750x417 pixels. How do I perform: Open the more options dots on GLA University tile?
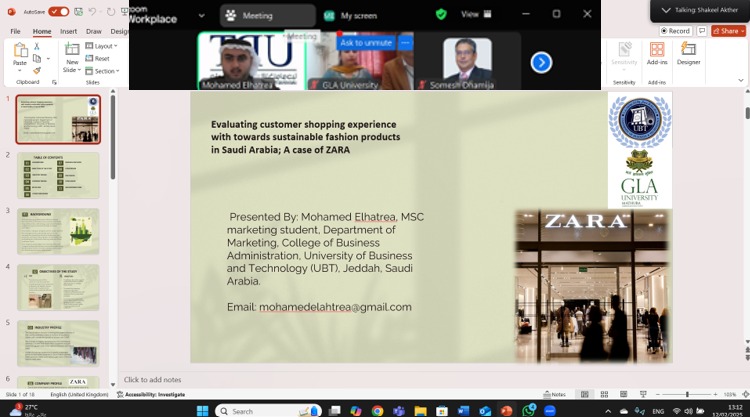405,43
